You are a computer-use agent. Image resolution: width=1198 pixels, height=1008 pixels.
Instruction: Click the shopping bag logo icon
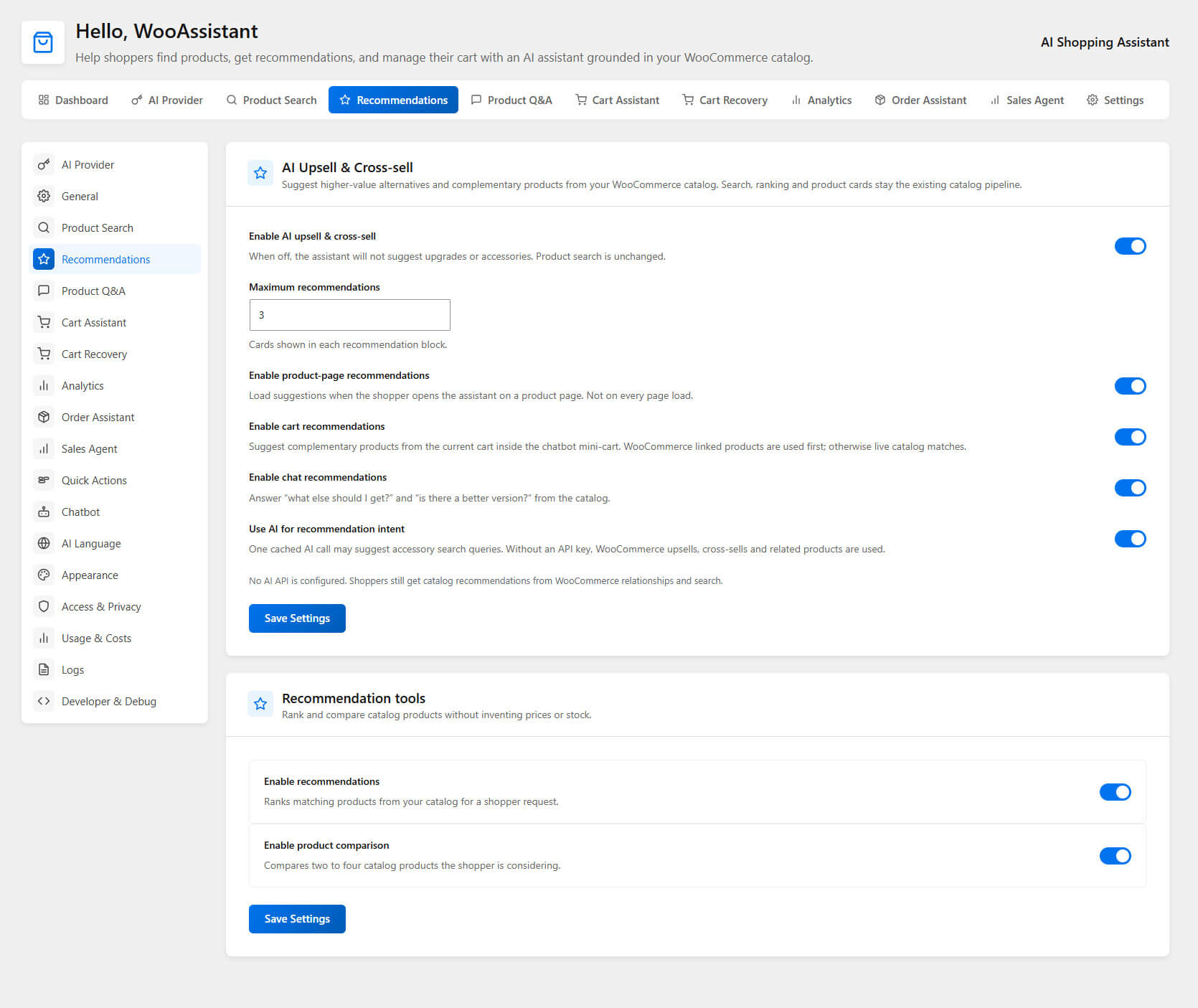[43, 42]
